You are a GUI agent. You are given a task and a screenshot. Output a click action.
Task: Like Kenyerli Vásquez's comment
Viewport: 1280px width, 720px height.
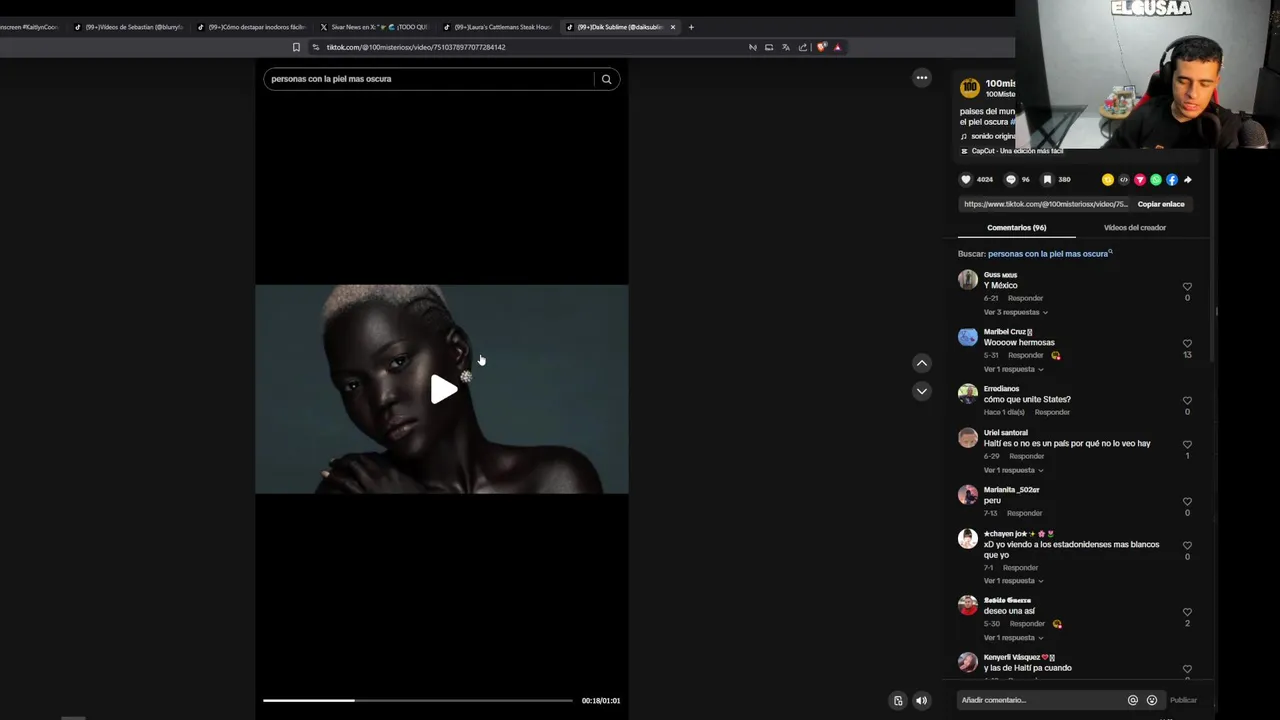[x=1187, y=669]
